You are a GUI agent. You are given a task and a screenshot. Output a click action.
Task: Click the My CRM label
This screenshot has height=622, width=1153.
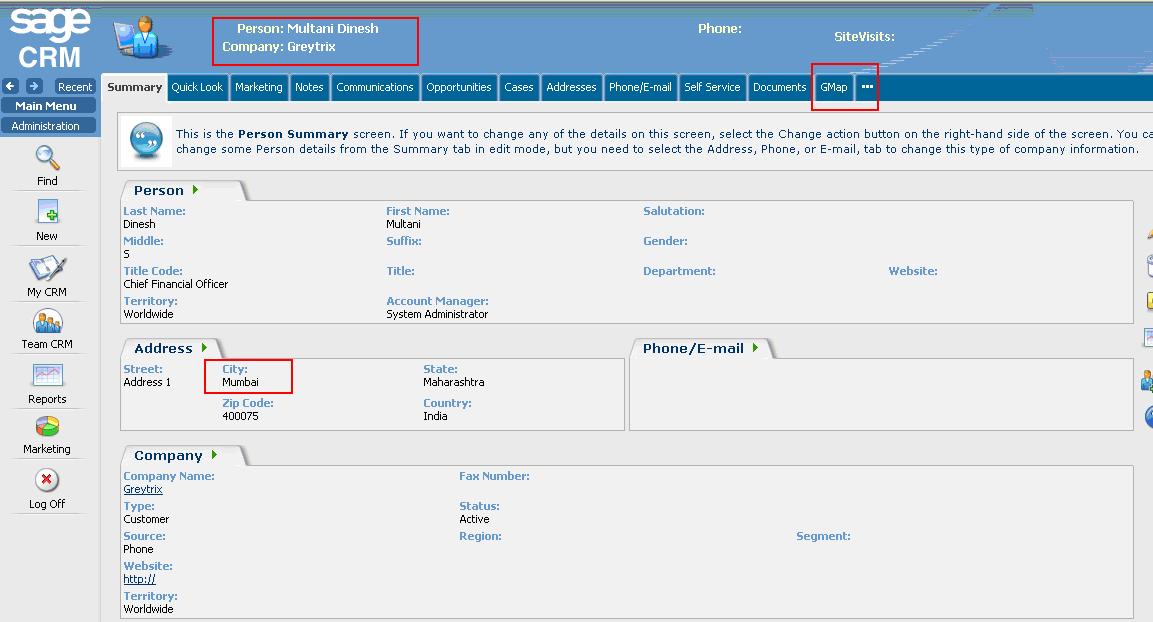point(47,292)
